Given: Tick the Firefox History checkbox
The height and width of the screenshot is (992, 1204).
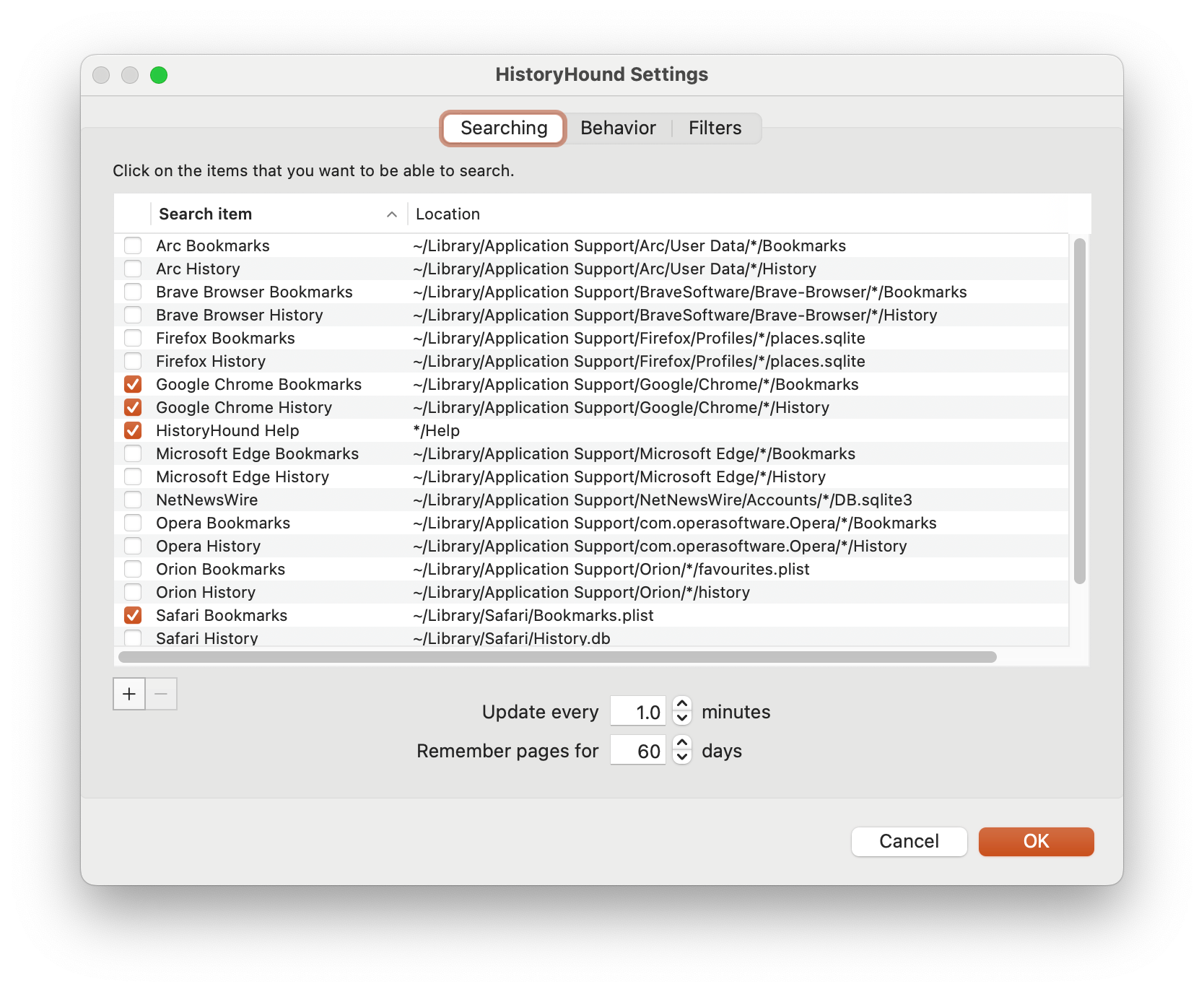Looking at the screenshot, I should click(133, 361).
